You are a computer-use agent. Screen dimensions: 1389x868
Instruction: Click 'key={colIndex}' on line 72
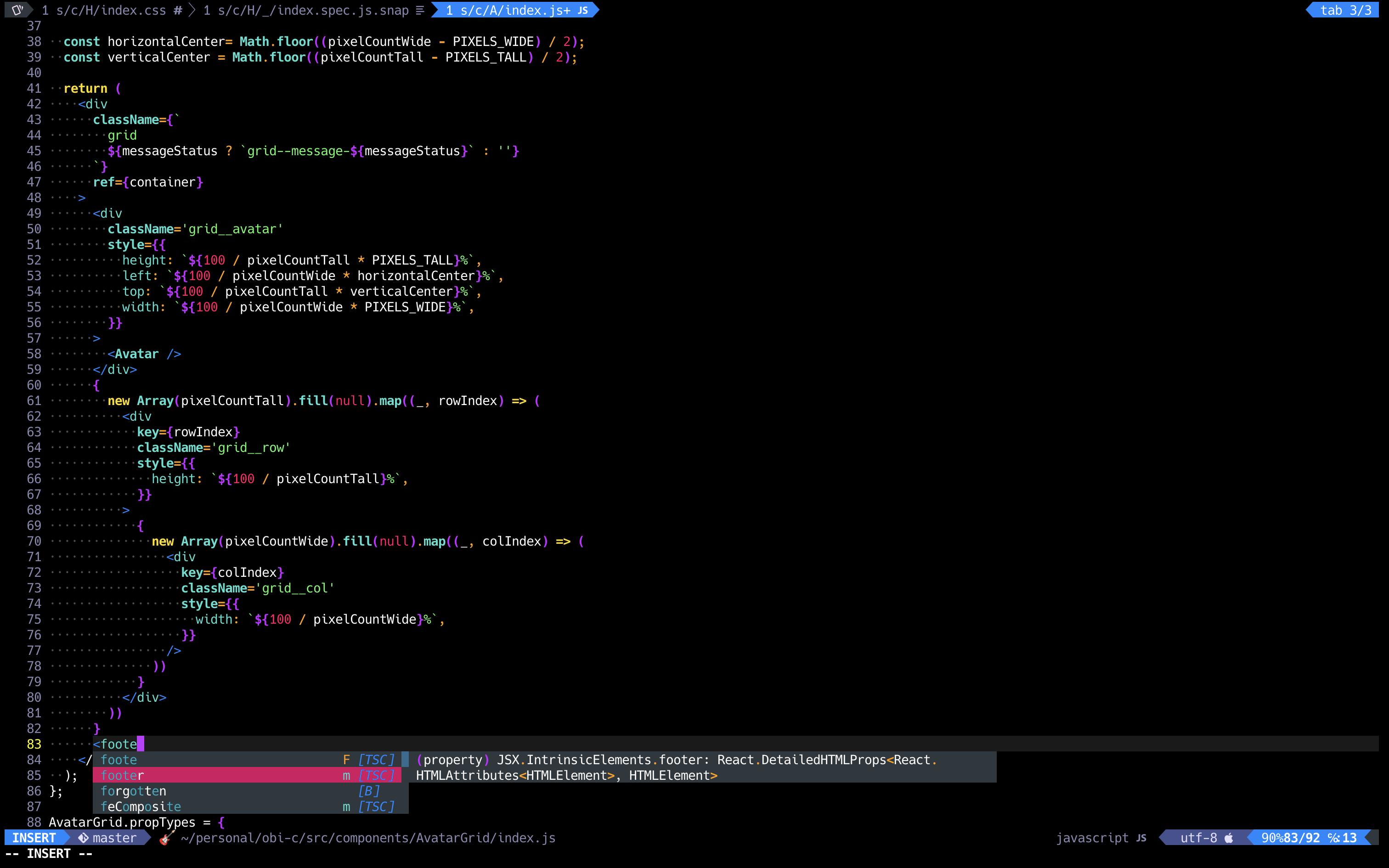(x=232, y=572)
